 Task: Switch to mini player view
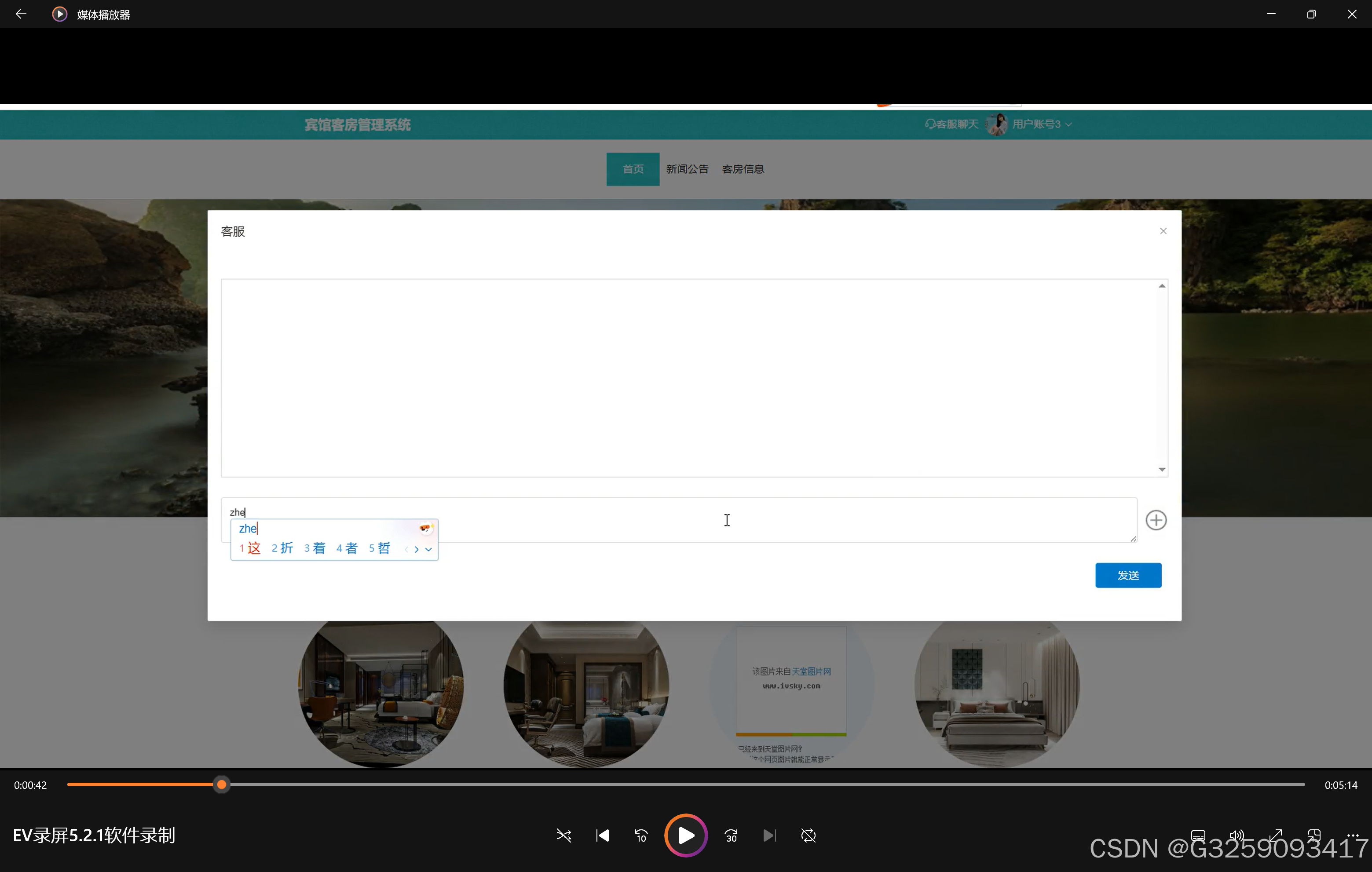(x=1314, y=835)
